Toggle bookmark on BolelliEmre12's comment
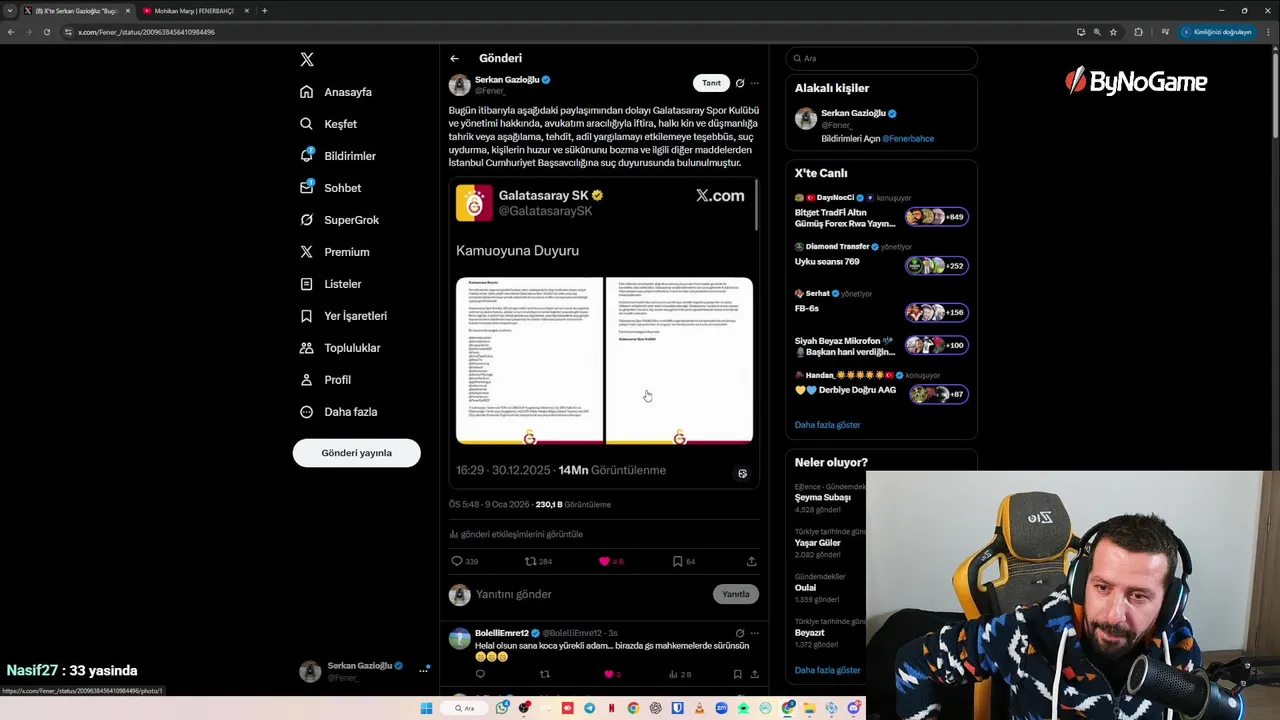The height and width of the screenshot is (720, 1280). [x=740, y=674]
